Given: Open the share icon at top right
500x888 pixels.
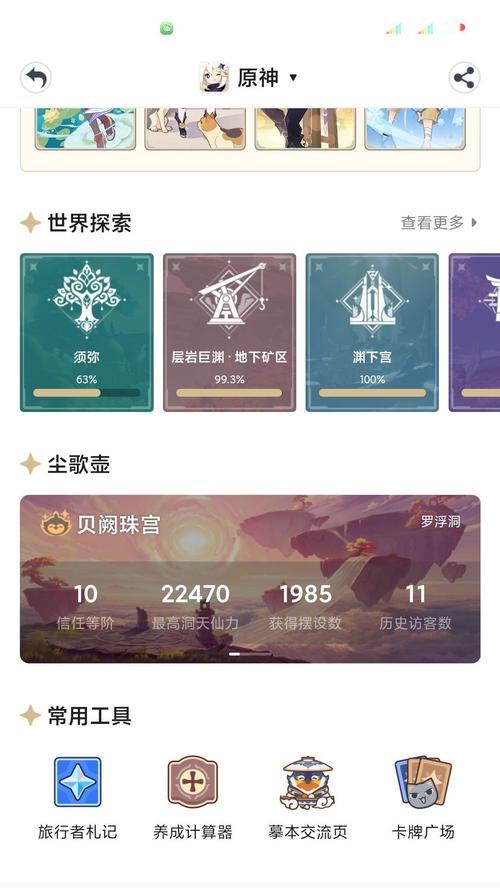Looking at the screenshot, I should coord(464,78).
